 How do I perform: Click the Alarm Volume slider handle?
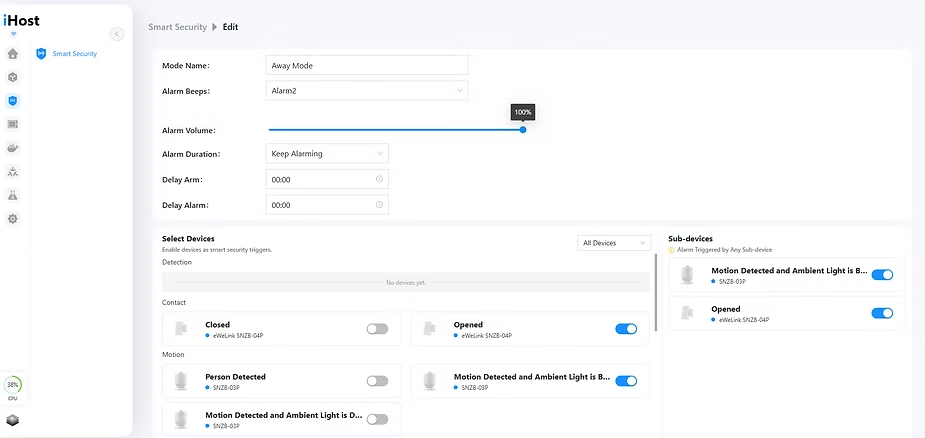(x=523, y=129)
